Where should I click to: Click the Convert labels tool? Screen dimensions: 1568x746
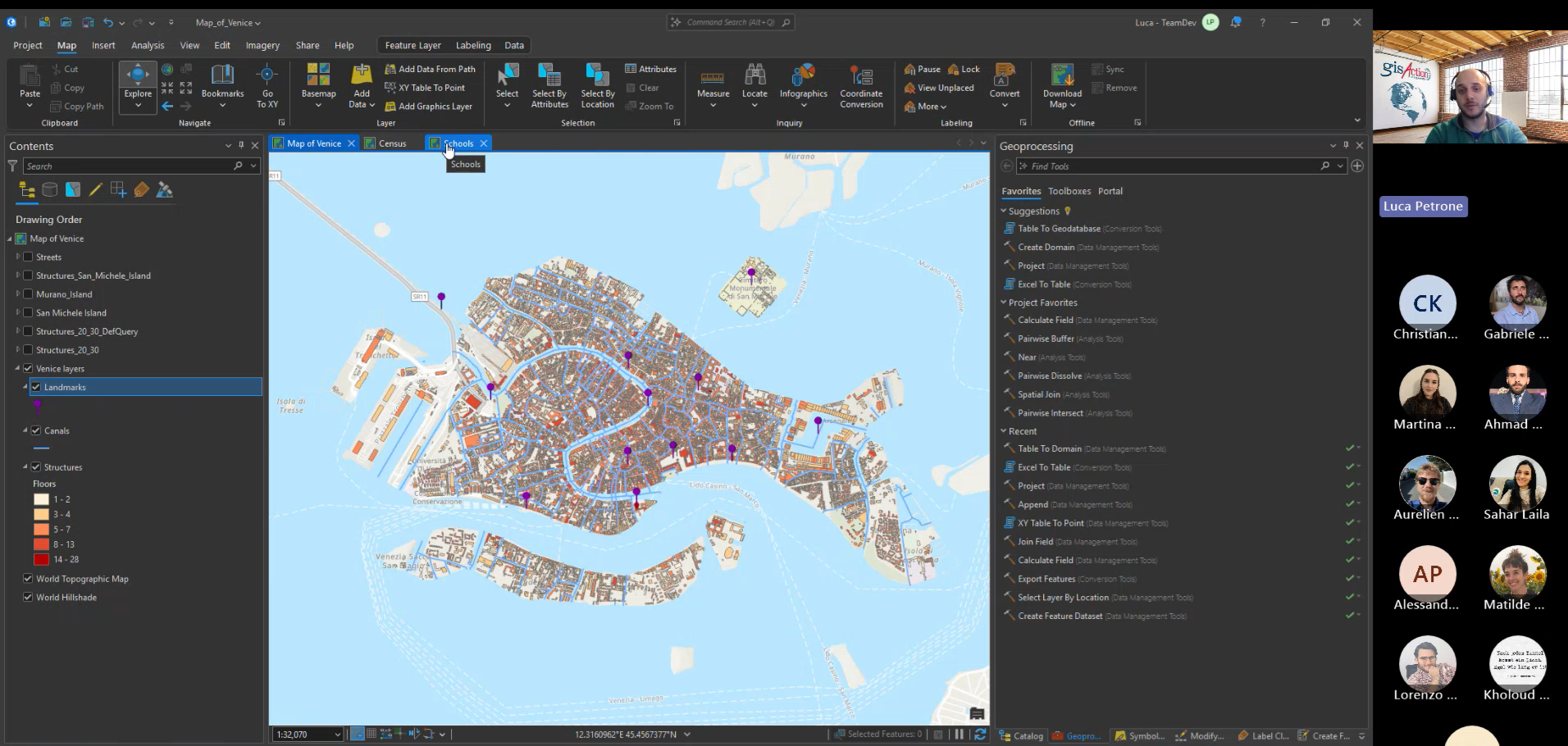[1005, 85]
